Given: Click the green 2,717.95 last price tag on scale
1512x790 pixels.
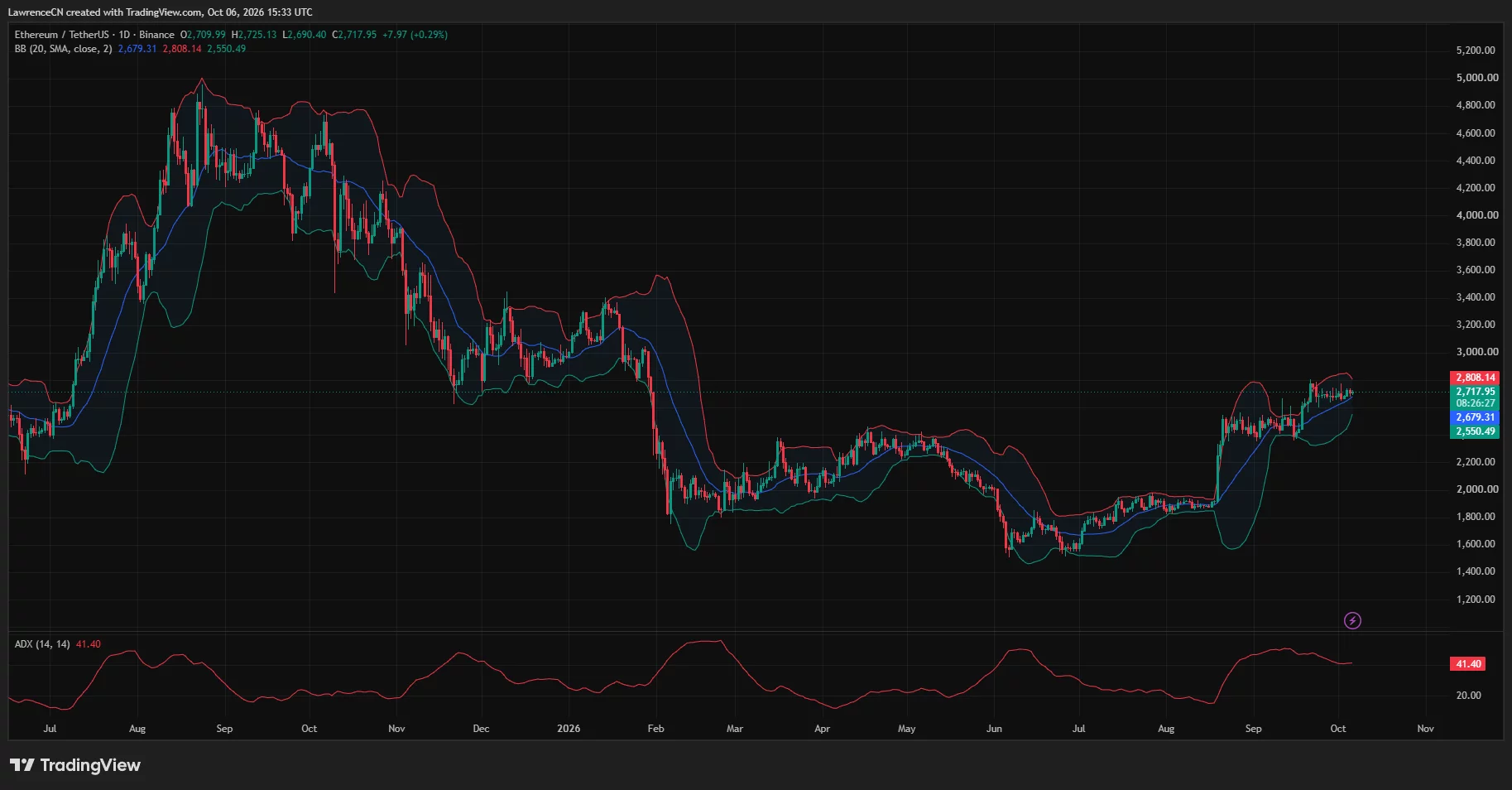Looking at the screenshot, I should click(1476, 392).
